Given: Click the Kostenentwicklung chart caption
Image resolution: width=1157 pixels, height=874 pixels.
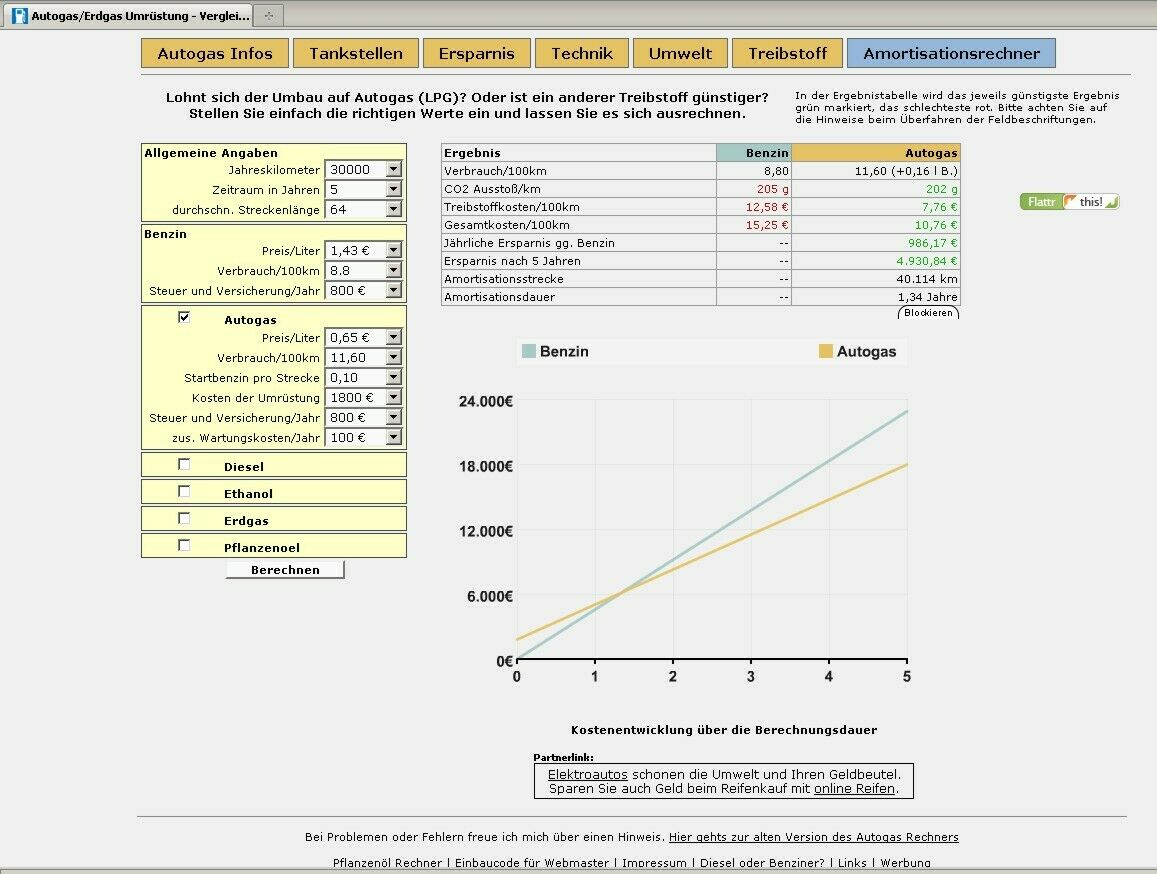Looking at the screenshot, I should click(x=724, y=730).
